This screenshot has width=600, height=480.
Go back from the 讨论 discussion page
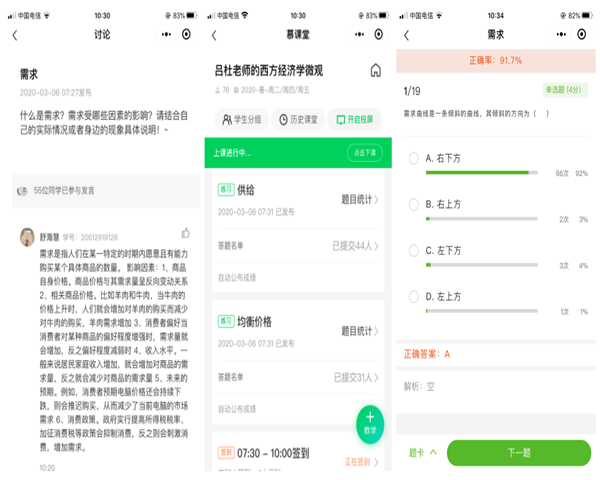15,35
